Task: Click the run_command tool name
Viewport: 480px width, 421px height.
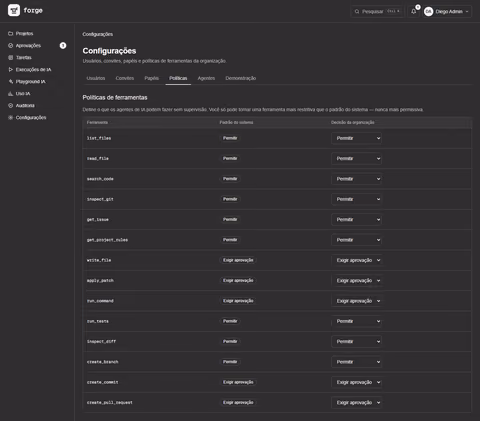Action: click(100, 301)
